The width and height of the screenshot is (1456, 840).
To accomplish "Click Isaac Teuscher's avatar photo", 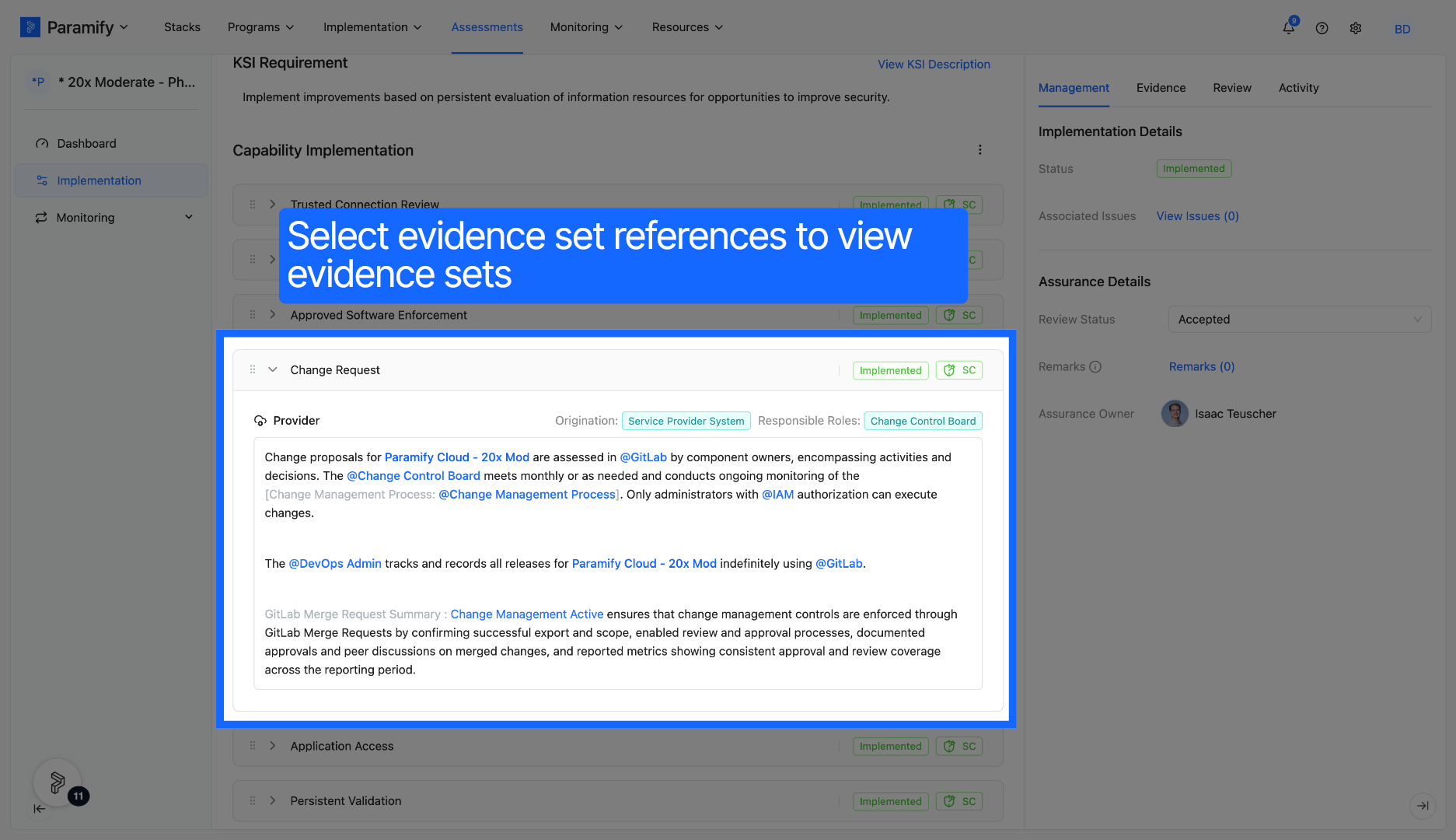I will (x=1175, y=414).
